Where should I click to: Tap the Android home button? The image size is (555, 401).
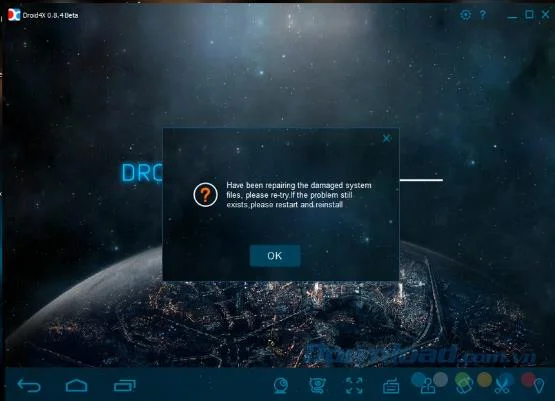click(x=76, y=385)
